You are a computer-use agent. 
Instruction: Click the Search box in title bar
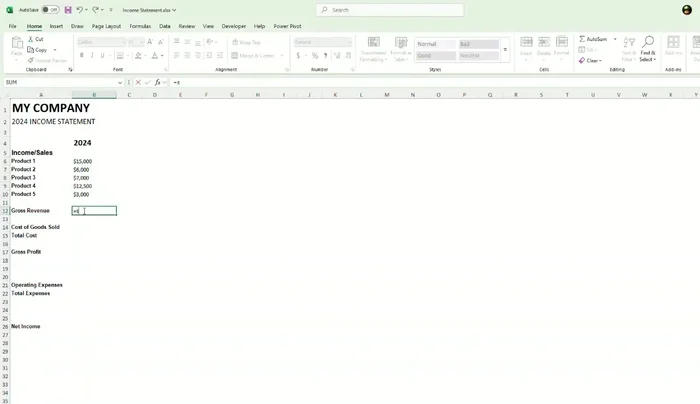click(390, 10)
